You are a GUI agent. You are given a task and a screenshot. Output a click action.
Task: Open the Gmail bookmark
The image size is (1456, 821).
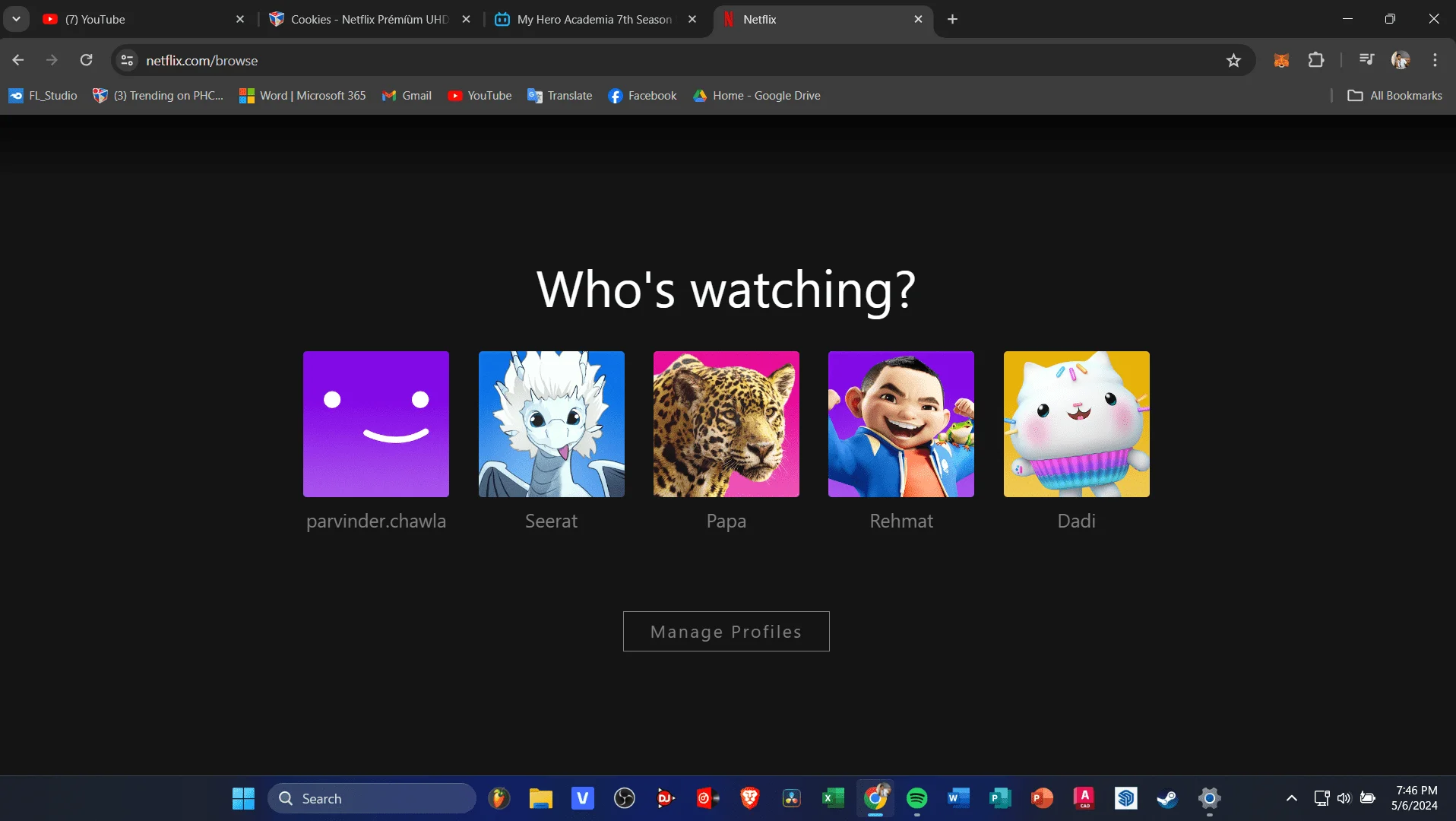pyautogui.click(x=407, y=96)
